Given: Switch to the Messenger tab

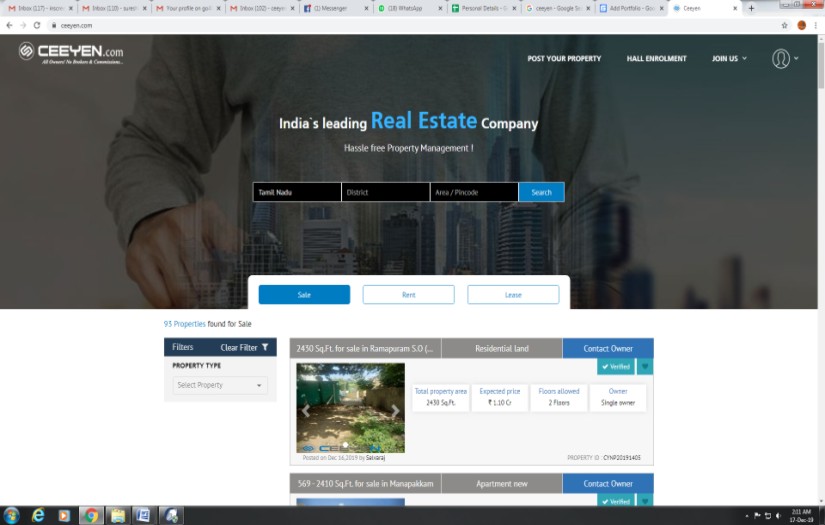Looking at the screenshot, I should [x=335, y=8].
